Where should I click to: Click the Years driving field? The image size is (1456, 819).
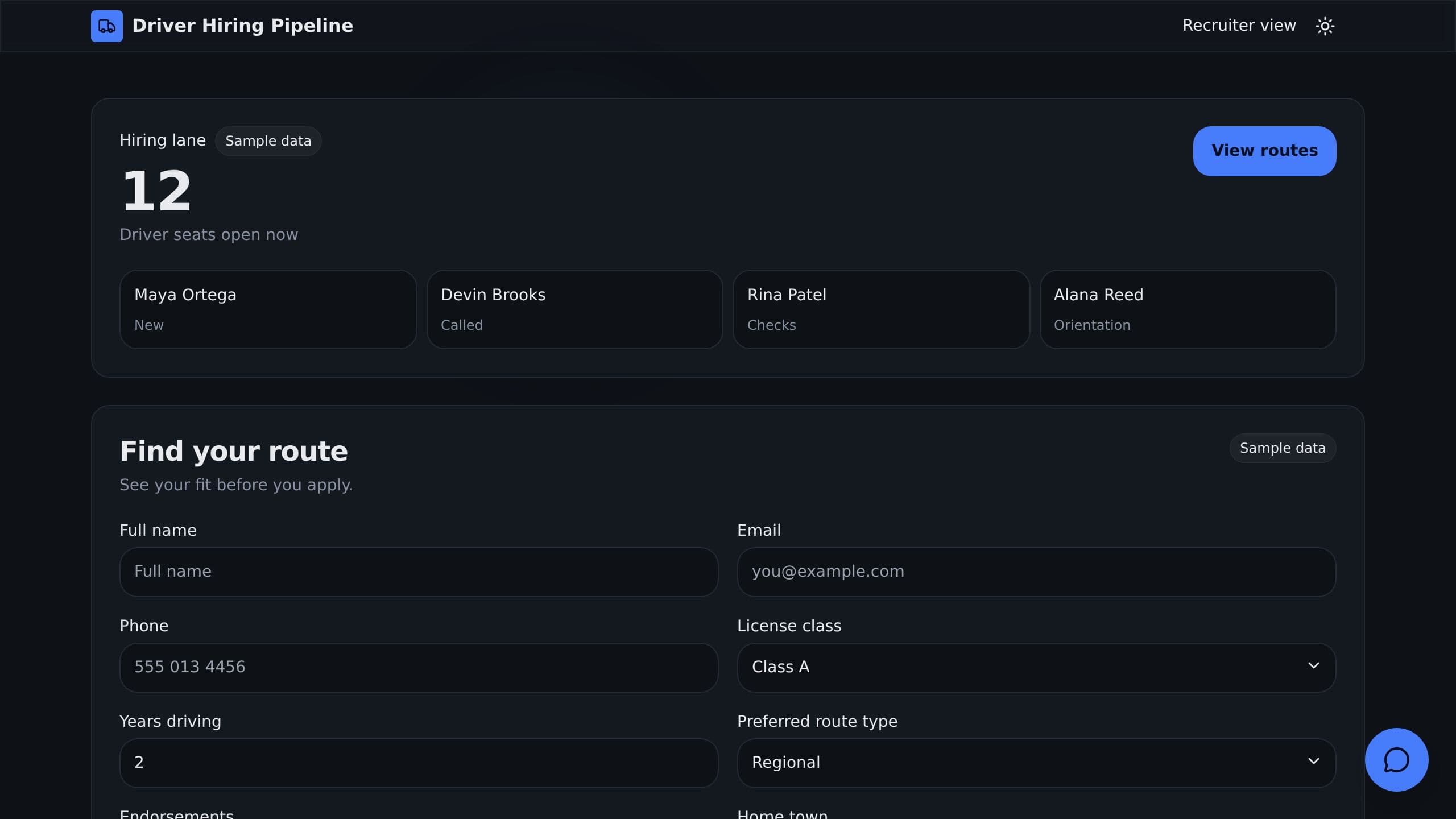419,763
